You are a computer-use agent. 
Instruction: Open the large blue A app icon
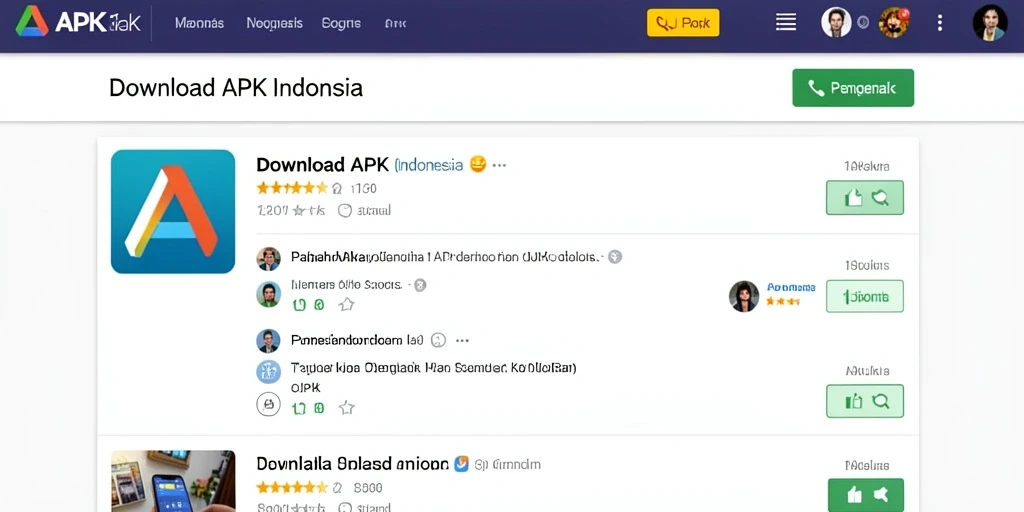(x=173, y=211)
